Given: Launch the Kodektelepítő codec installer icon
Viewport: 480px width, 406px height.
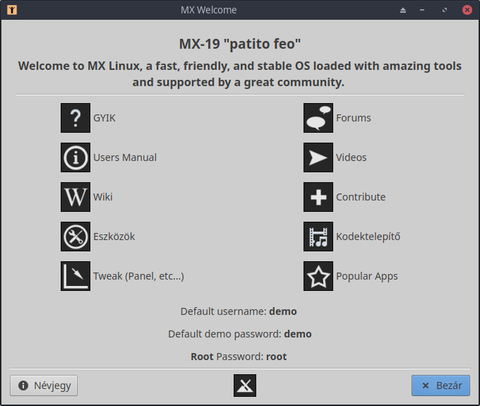Looking at the screenshot, I should (318, 237).
